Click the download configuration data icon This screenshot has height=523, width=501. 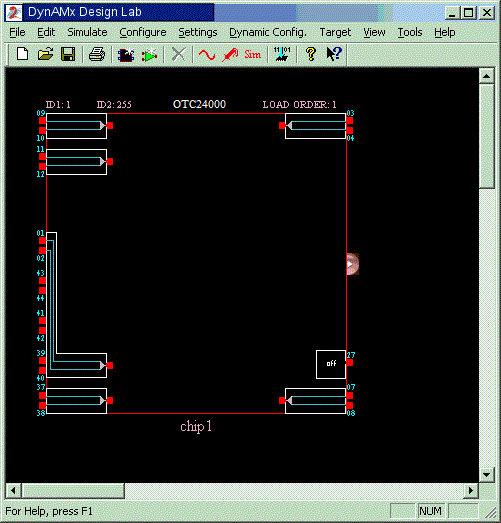click(282, 54)
